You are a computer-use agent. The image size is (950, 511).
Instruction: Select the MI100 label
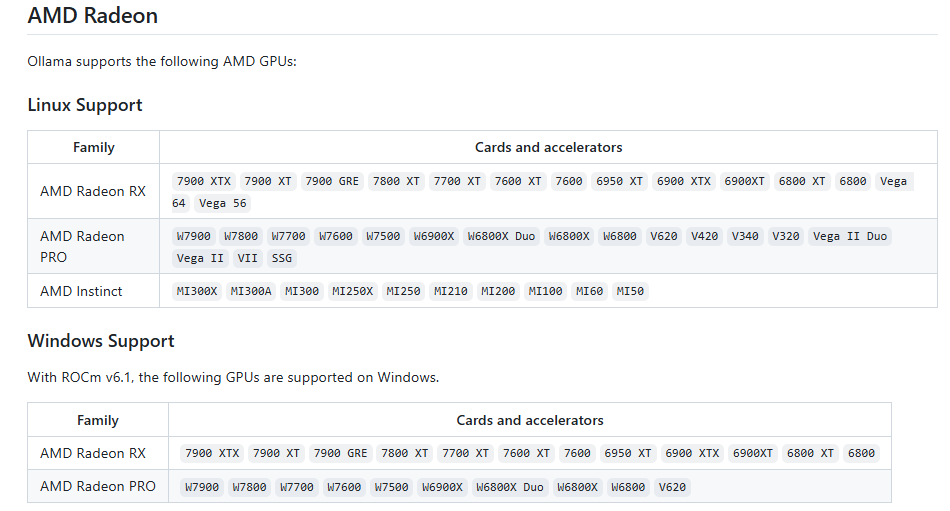coord(545,291)
